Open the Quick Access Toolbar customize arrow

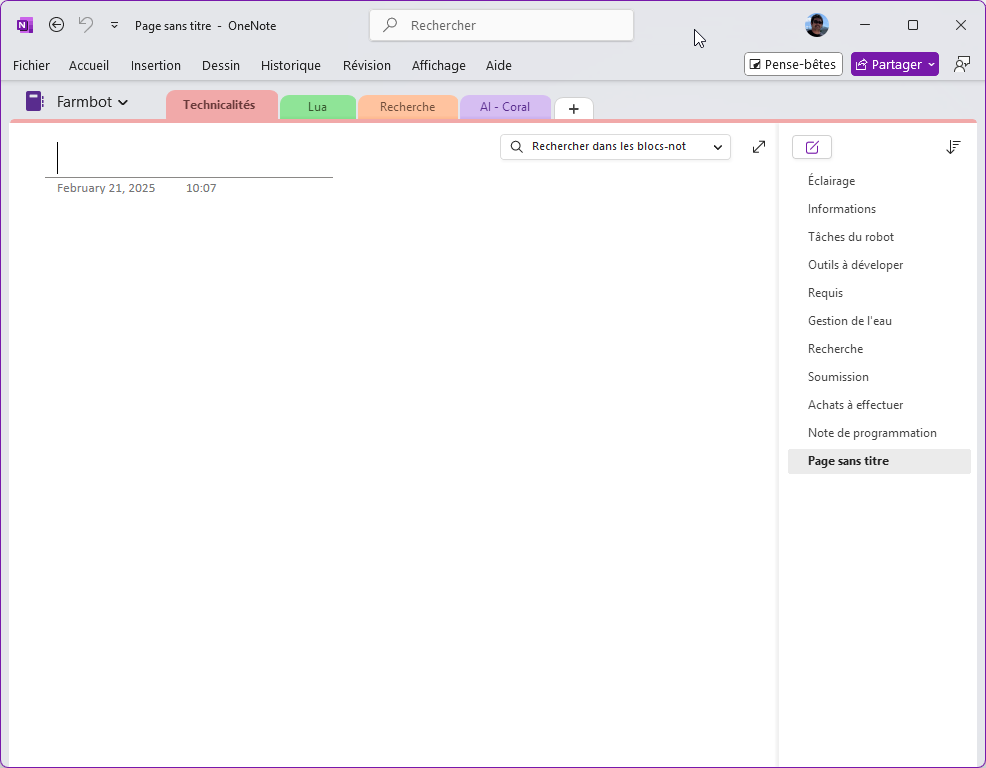(x=114, y=25)
